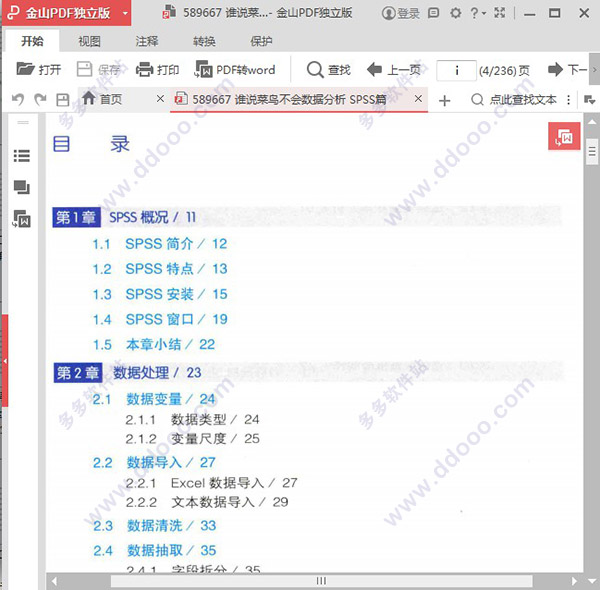The height and width of the screenshot is (590, 600).
Task: Click the 点此查找文本 search box
Action: click(514, 99)
